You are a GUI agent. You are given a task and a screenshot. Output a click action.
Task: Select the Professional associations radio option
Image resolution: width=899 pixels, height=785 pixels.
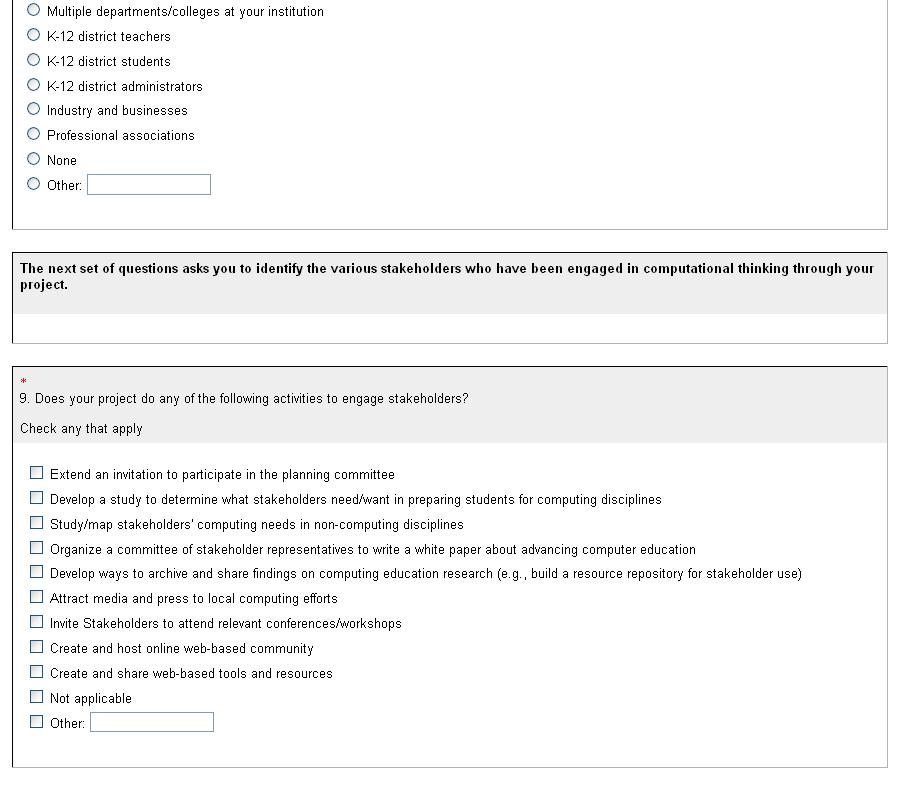tap(34, 134)
